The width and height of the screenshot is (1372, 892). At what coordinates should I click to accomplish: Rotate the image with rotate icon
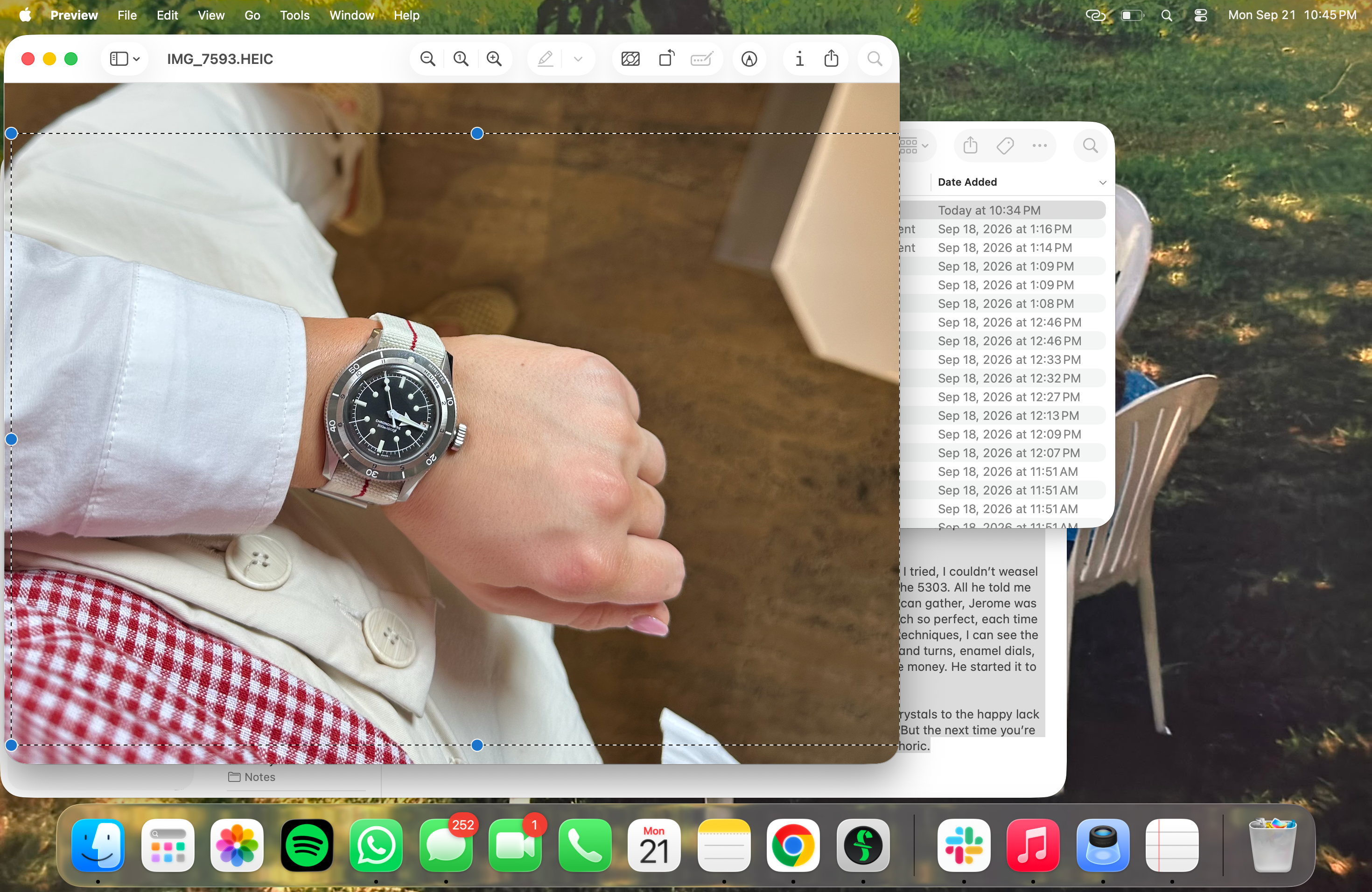click(666, 59)
